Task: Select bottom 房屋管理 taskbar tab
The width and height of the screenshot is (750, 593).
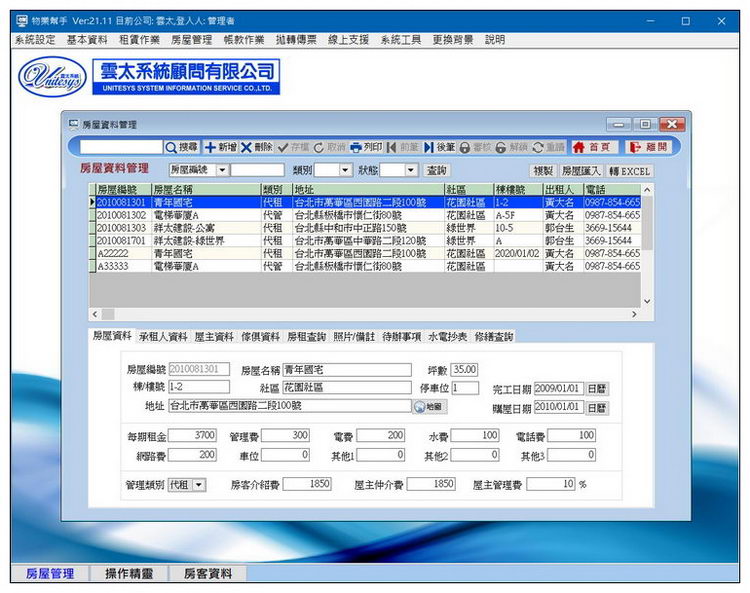Action: pos(50,573)
